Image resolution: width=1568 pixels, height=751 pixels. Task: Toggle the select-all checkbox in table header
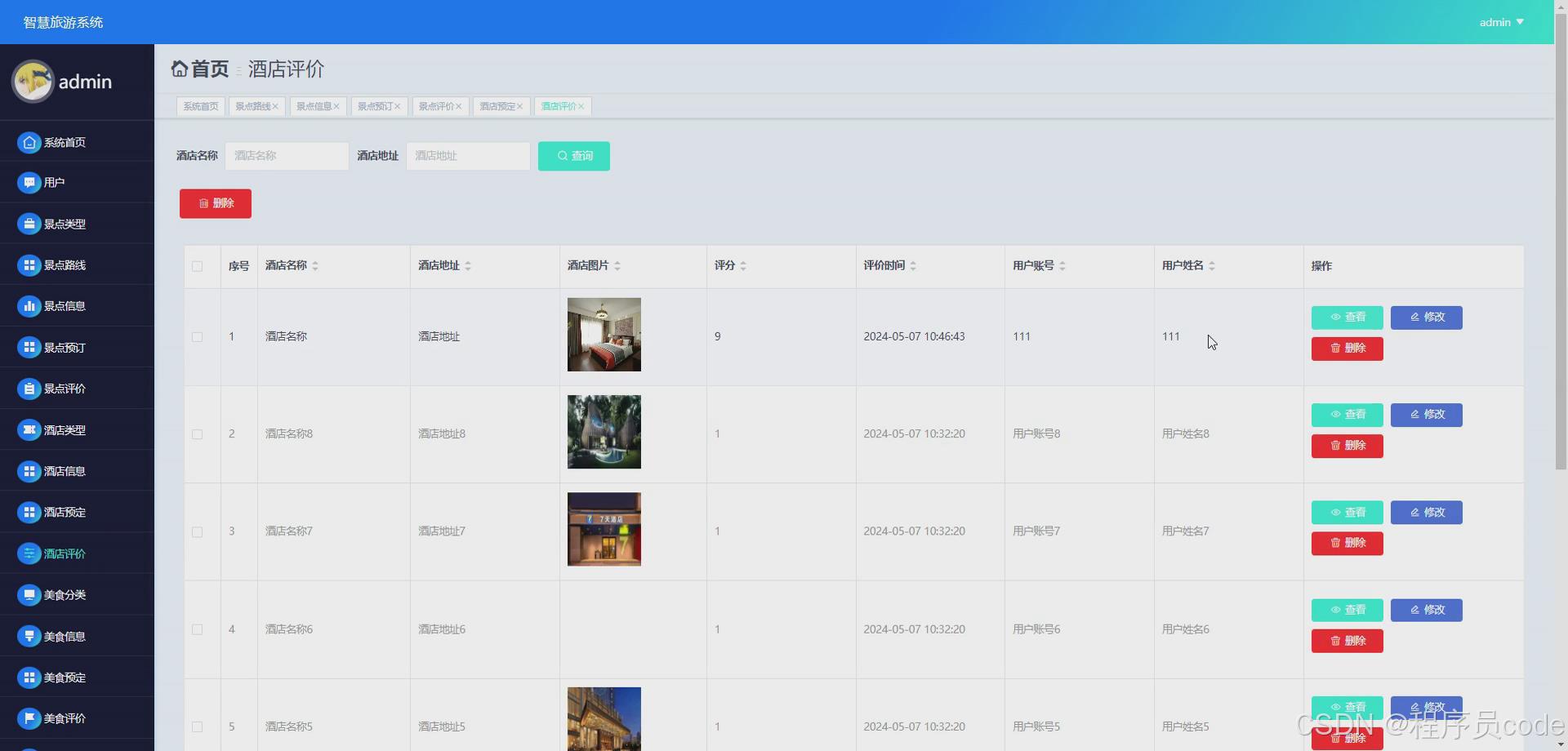197,266
